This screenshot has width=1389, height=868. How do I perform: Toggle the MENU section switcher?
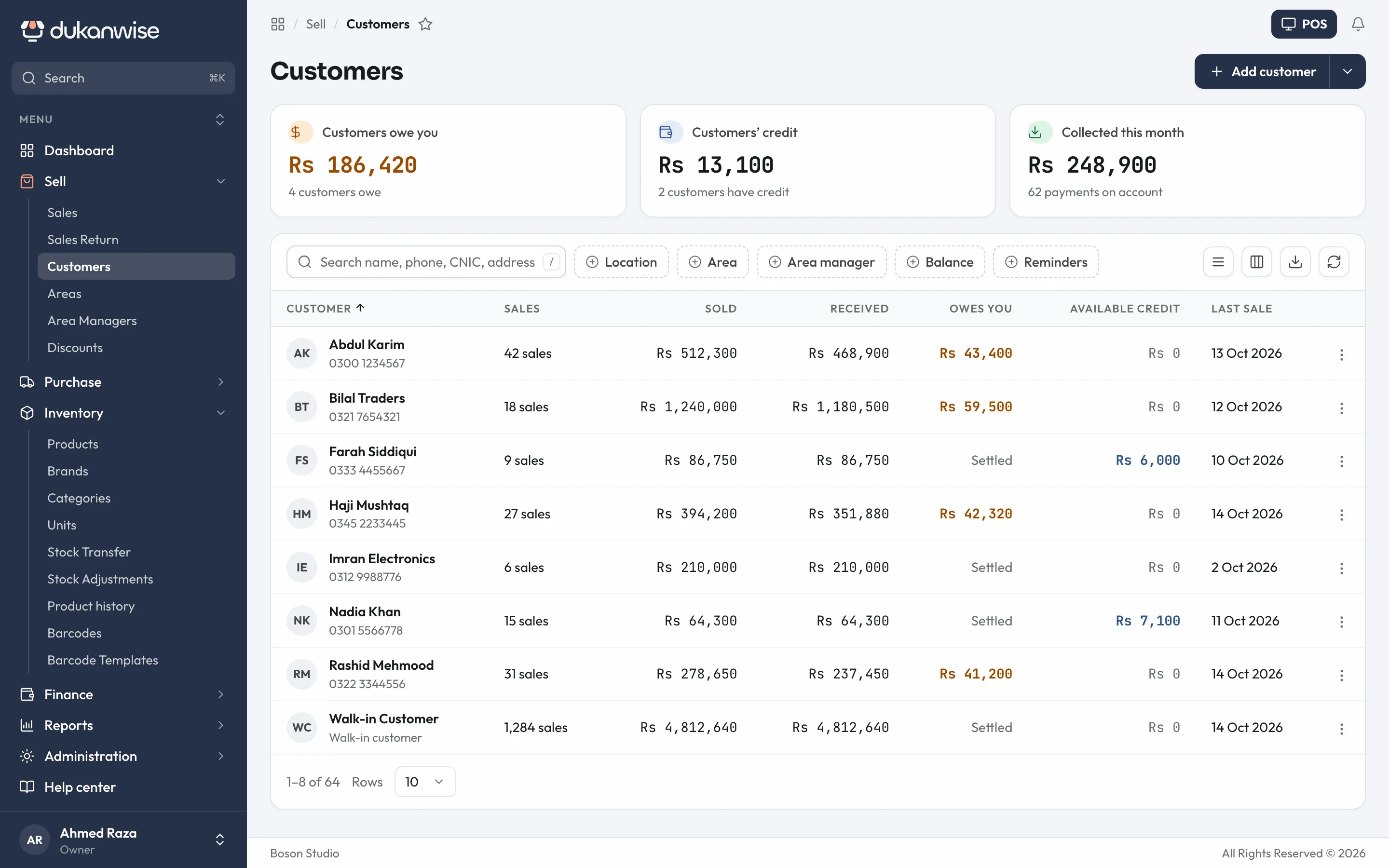(x=220, y=120)
